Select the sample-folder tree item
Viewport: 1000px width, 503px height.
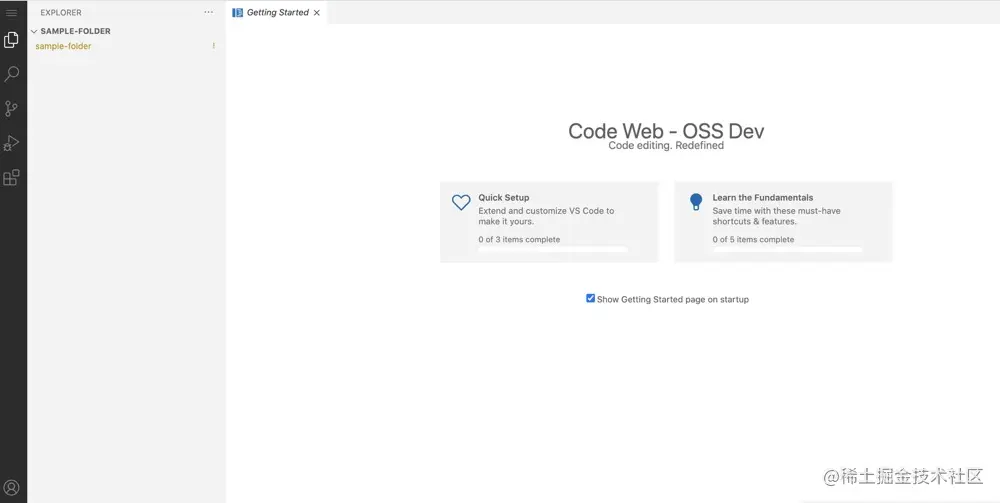click(x=126, y=46)
